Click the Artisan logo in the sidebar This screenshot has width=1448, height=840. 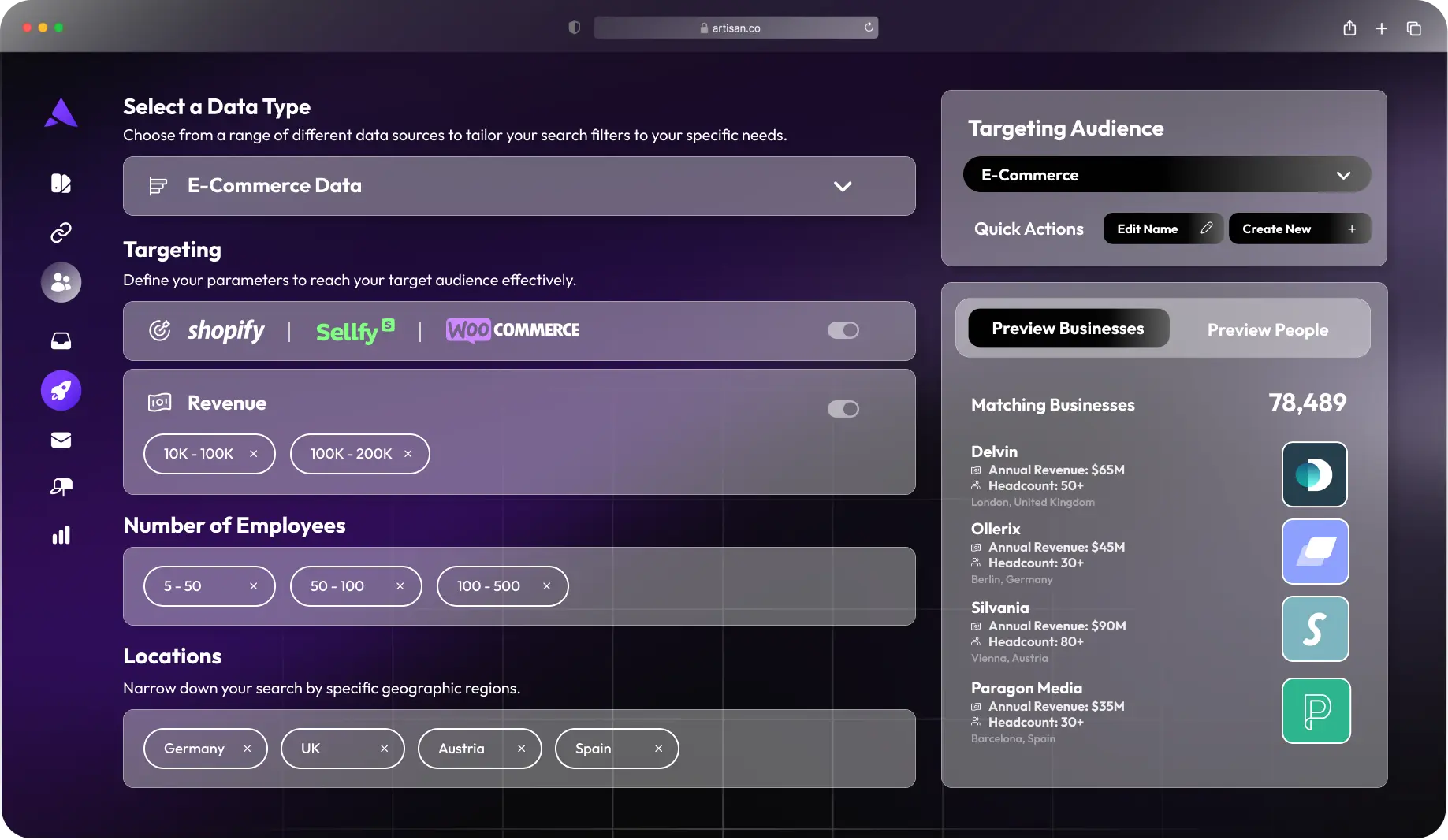point(61,113)
